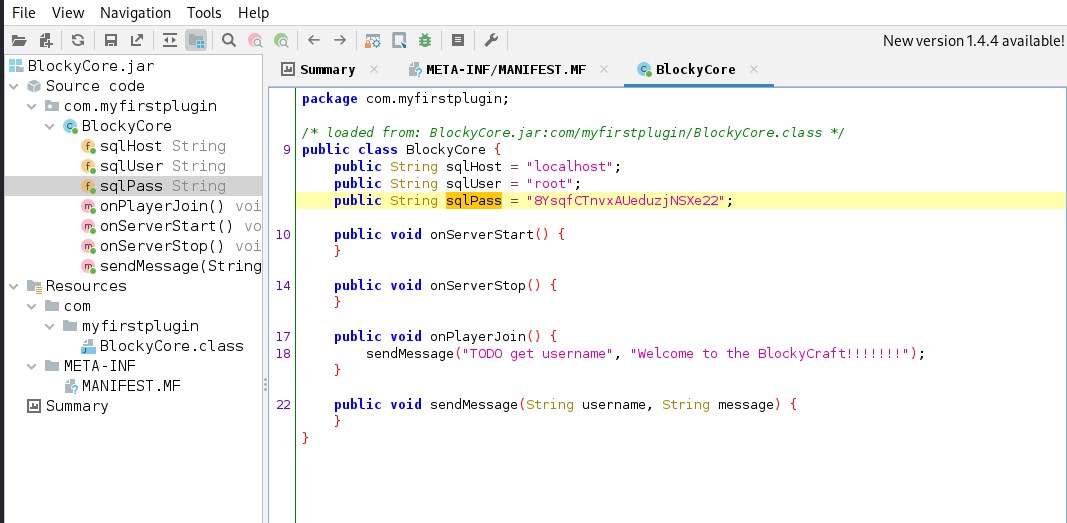Switch to the META-INF/MANIFEST.MF tab

505,69
